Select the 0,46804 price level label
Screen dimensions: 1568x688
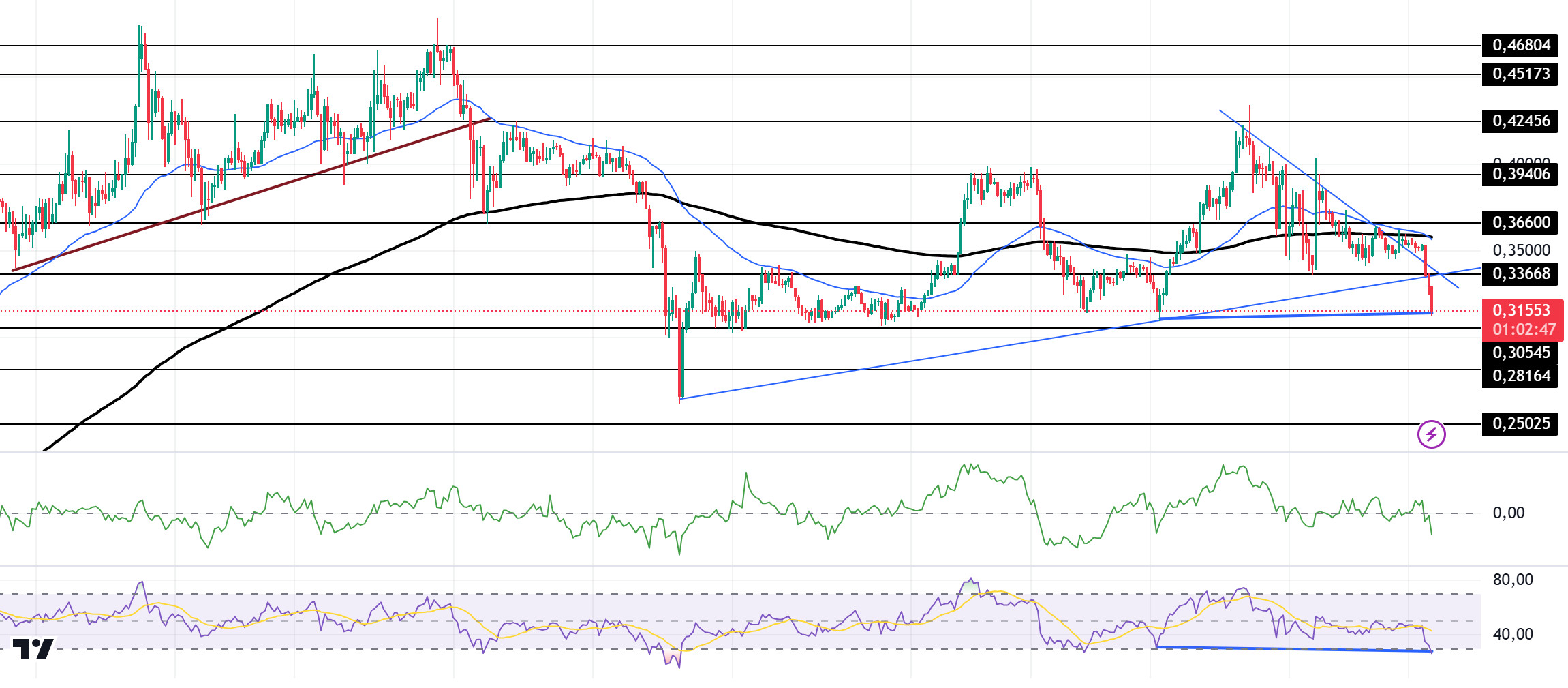point(1520,46)
